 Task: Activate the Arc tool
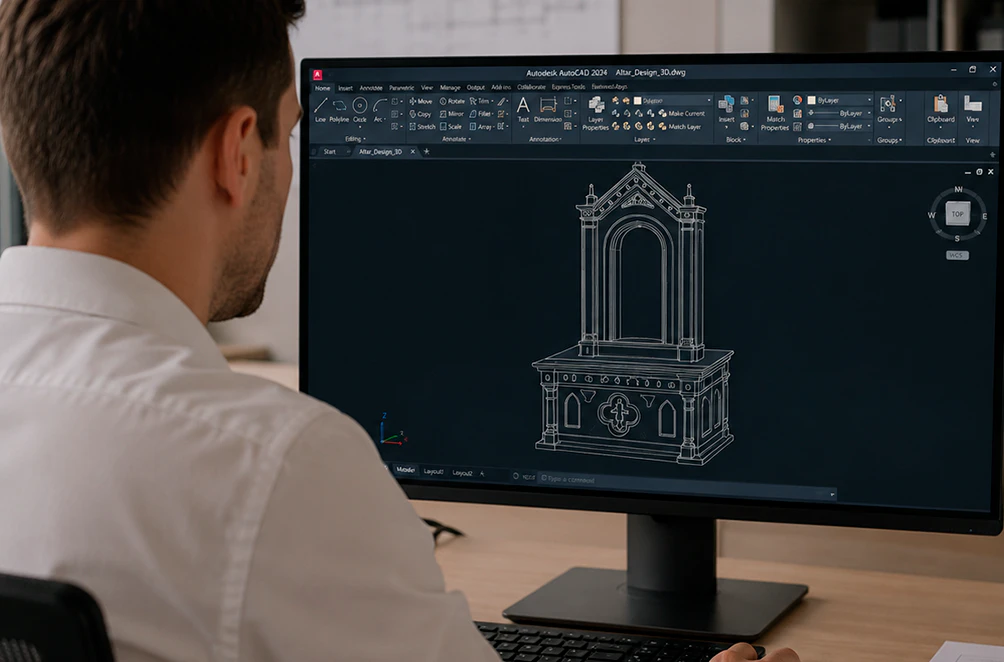379,110
